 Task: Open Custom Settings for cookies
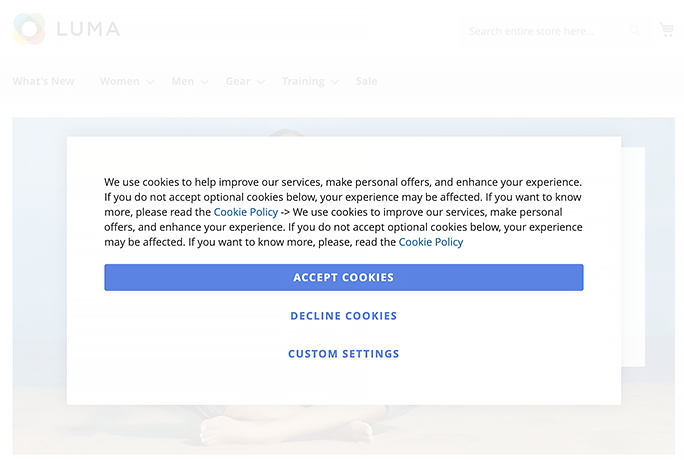click(x=343, y=354)
